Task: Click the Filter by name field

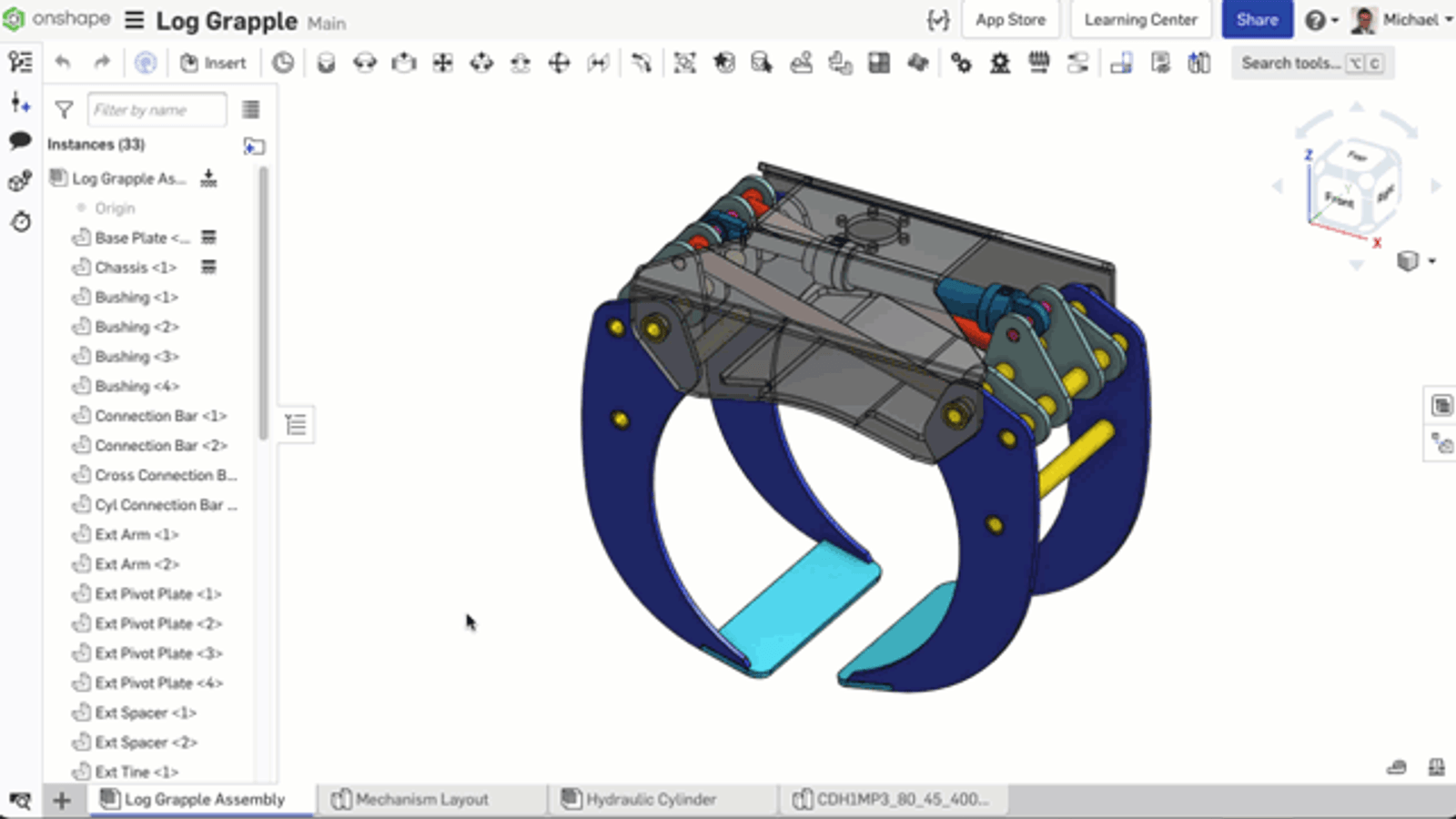Action: point(157,110)
